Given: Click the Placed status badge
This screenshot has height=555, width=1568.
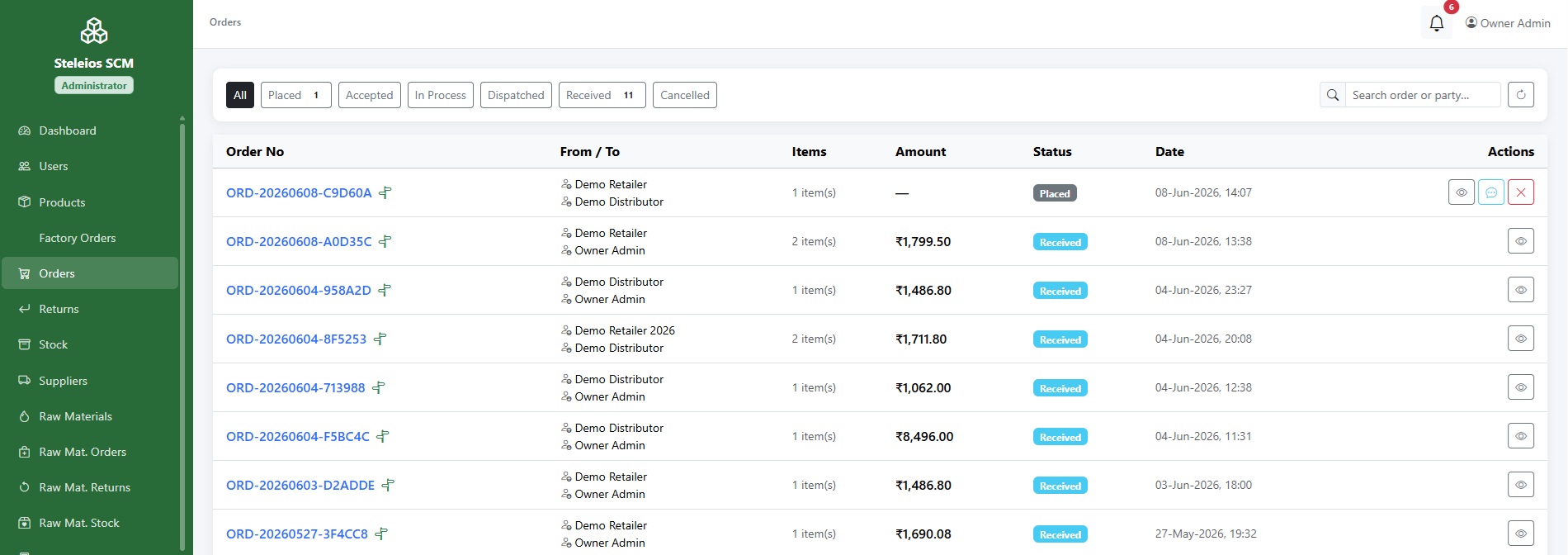Looking at the screenshot, I should pos(1055,193).
